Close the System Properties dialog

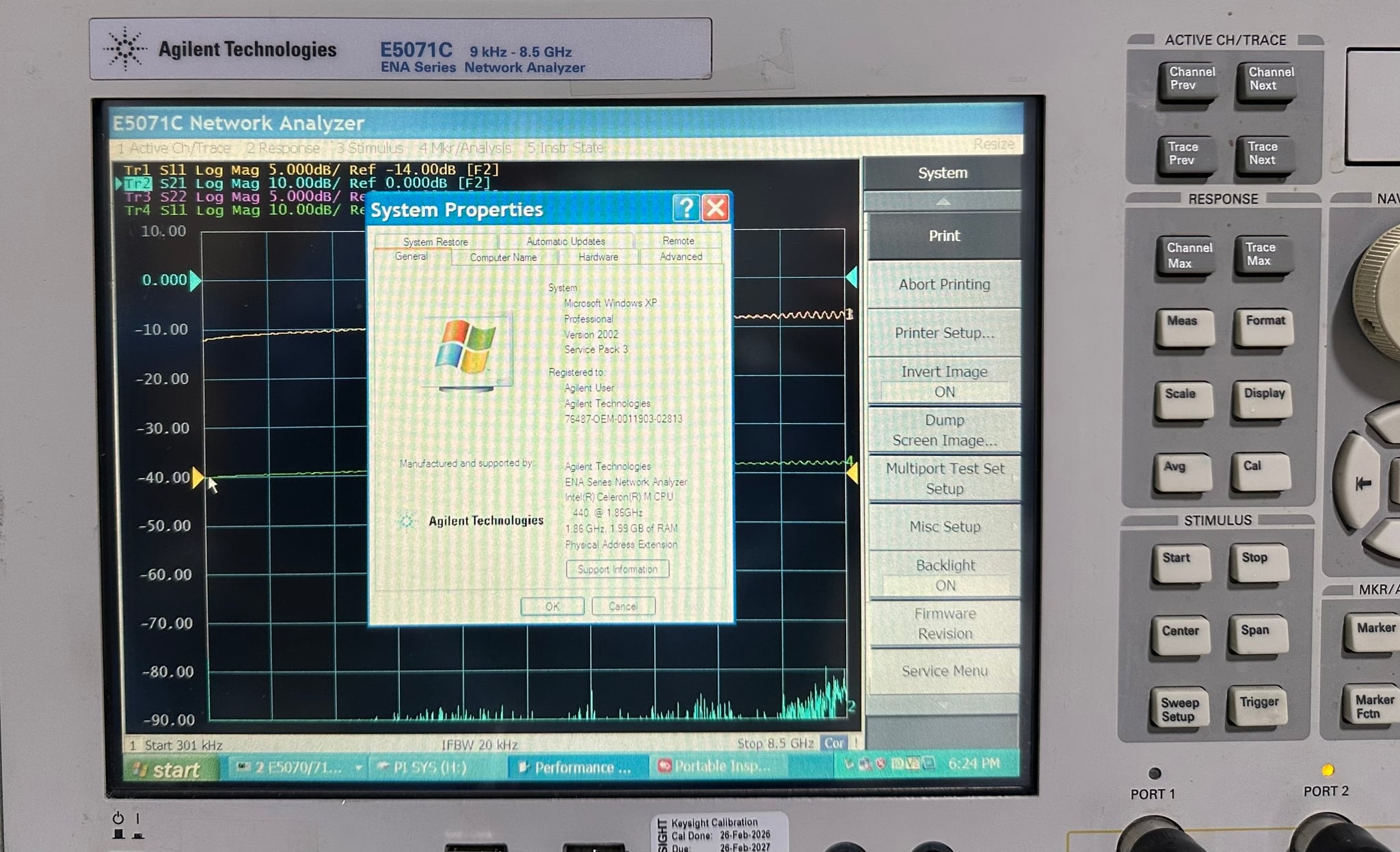click(x=716, y=208)
